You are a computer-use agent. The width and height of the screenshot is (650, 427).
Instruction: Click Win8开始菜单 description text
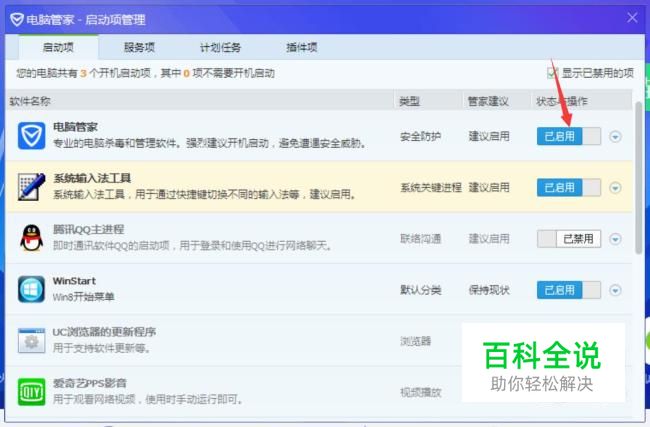83,297
